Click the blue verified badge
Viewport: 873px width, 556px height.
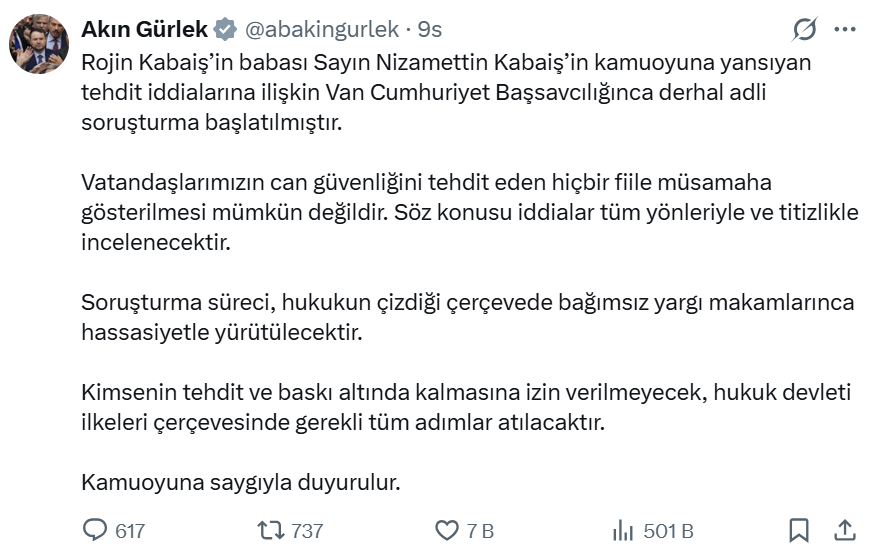click(x=226, y=30)
